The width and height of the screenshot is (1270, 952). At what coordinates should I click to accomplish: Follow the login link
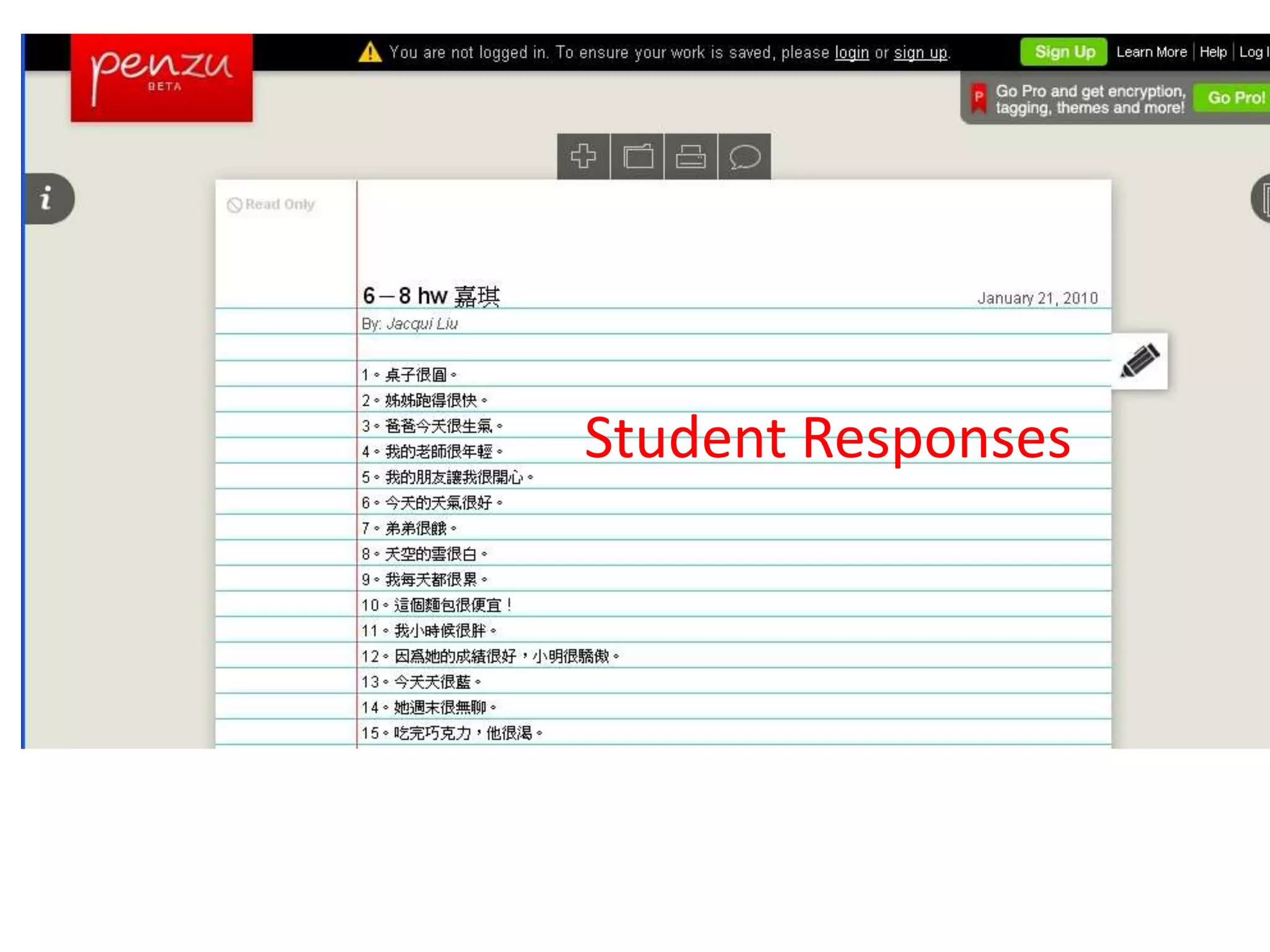click(x=851, y=53)
